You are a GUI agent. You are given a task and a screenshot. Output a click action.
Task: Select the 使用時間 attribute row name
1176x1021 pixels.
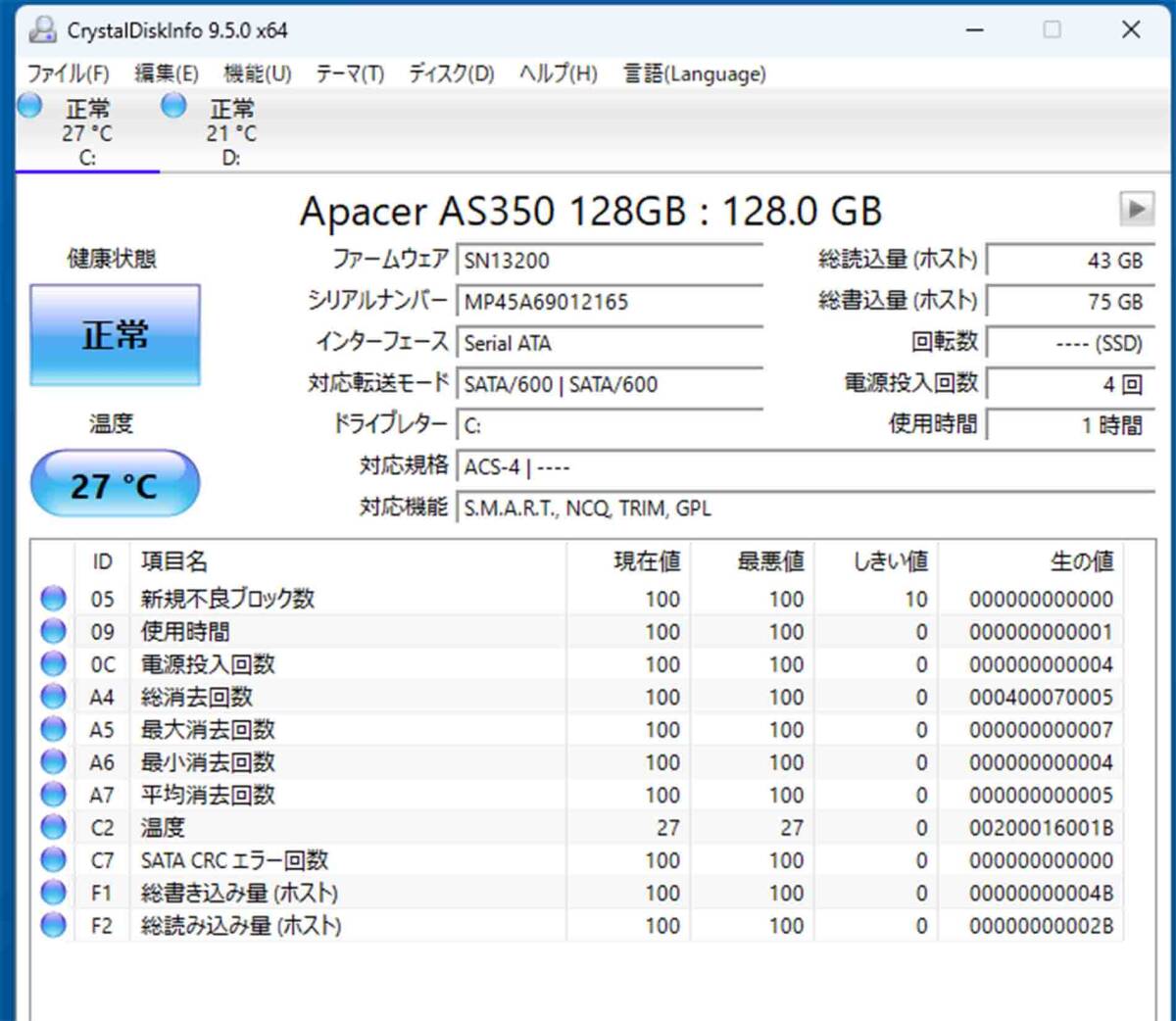coord(185,631)
